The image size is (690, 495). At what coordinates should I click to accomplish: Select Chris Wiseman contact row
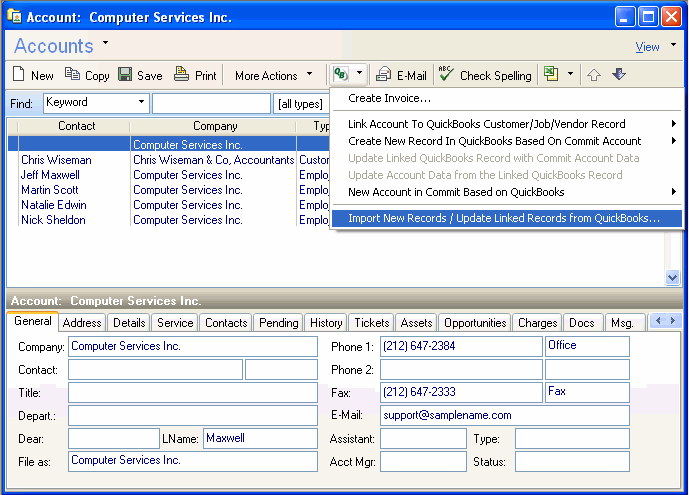pyautogui.click(x=56, y=160)
